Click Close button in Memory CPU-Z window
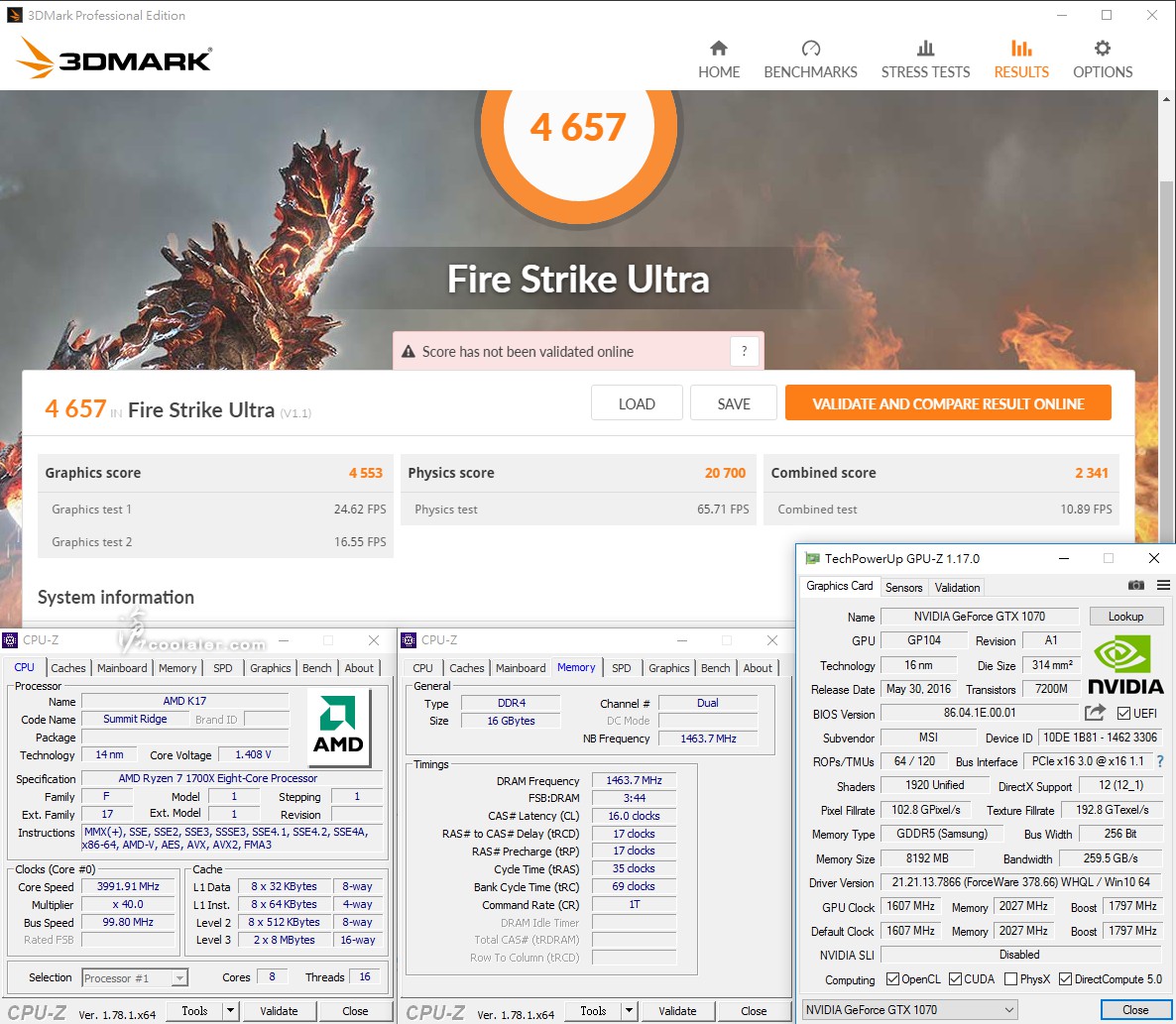Screen dimensions: 1176x1024 click(754, 1010)
